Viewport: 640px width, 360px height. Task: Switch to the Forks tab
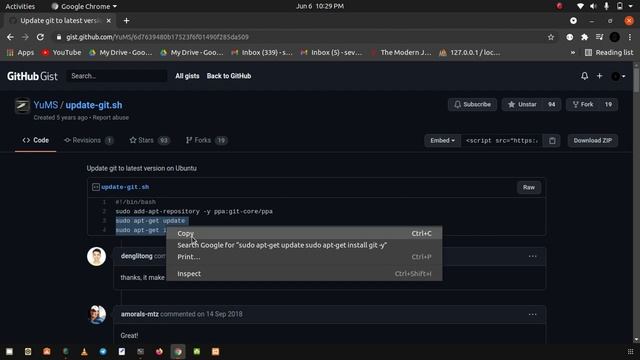[207, 140]
